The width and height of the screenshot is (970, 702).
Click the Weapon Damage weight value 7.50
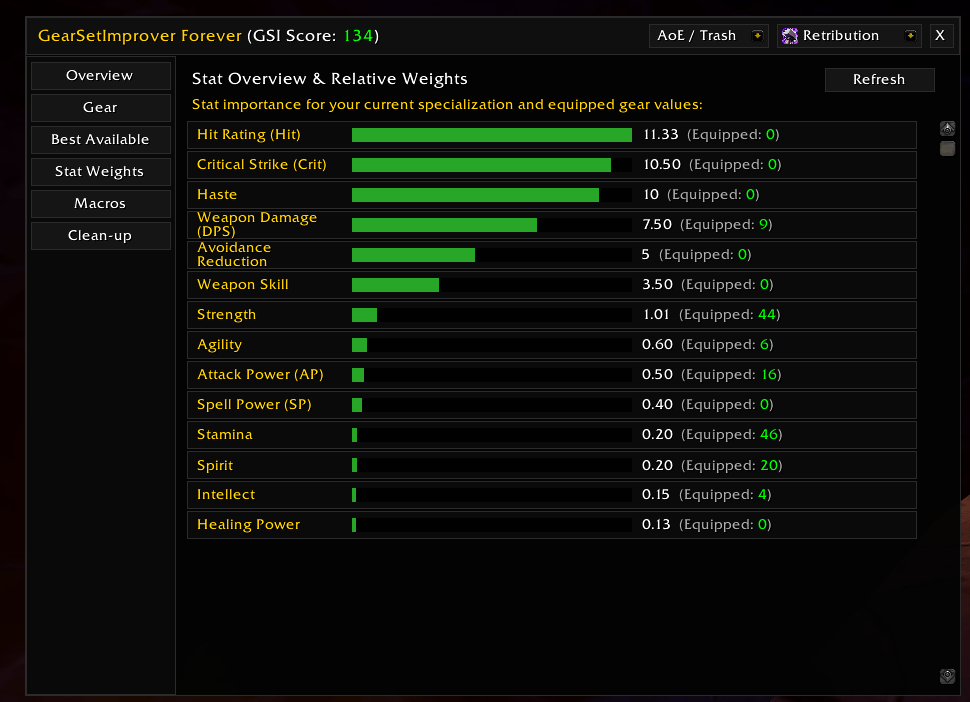pos(657,225)
